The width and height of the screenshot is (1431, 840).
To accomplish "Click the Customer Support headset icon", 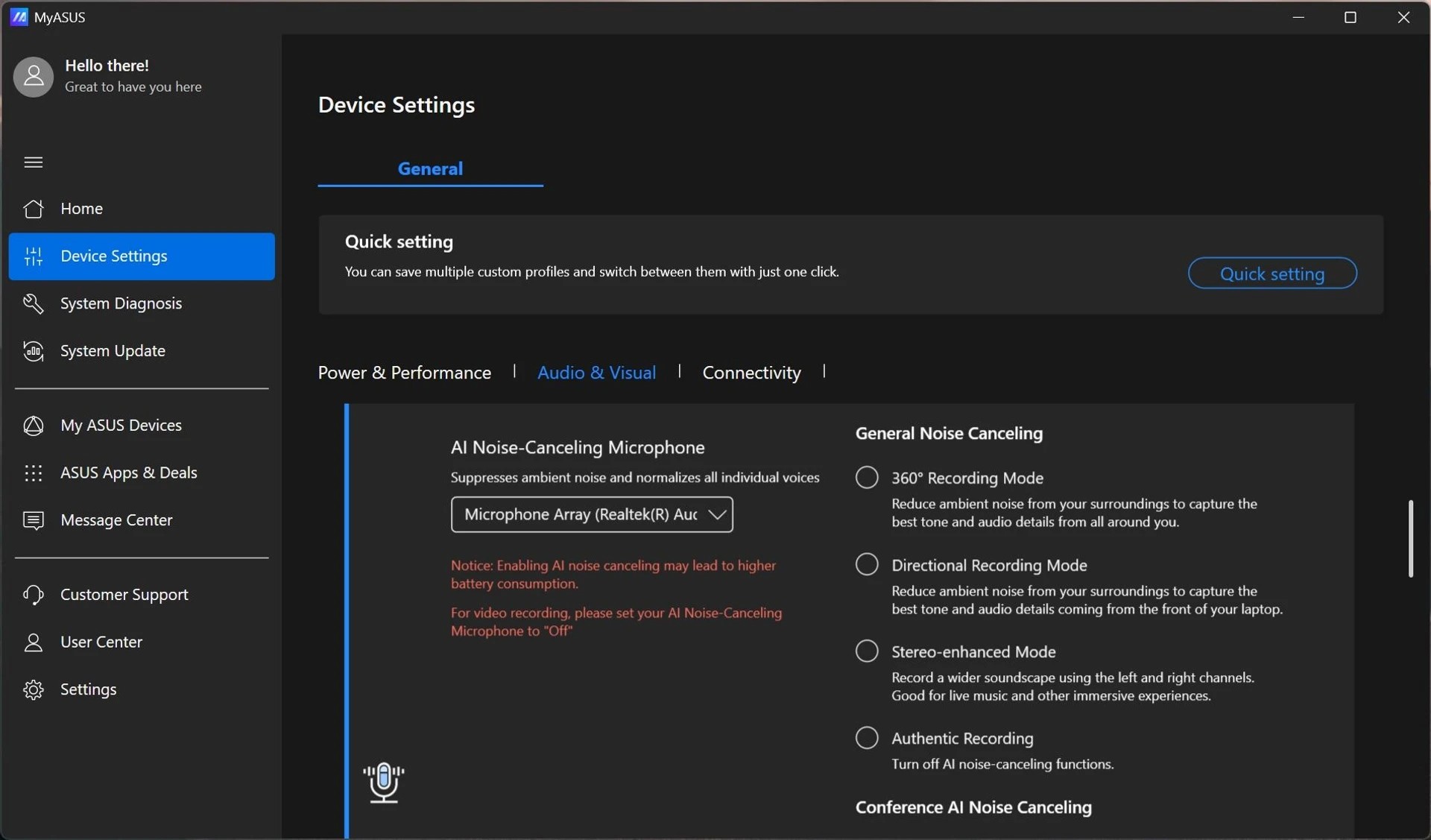I will (x=34, y=595).
